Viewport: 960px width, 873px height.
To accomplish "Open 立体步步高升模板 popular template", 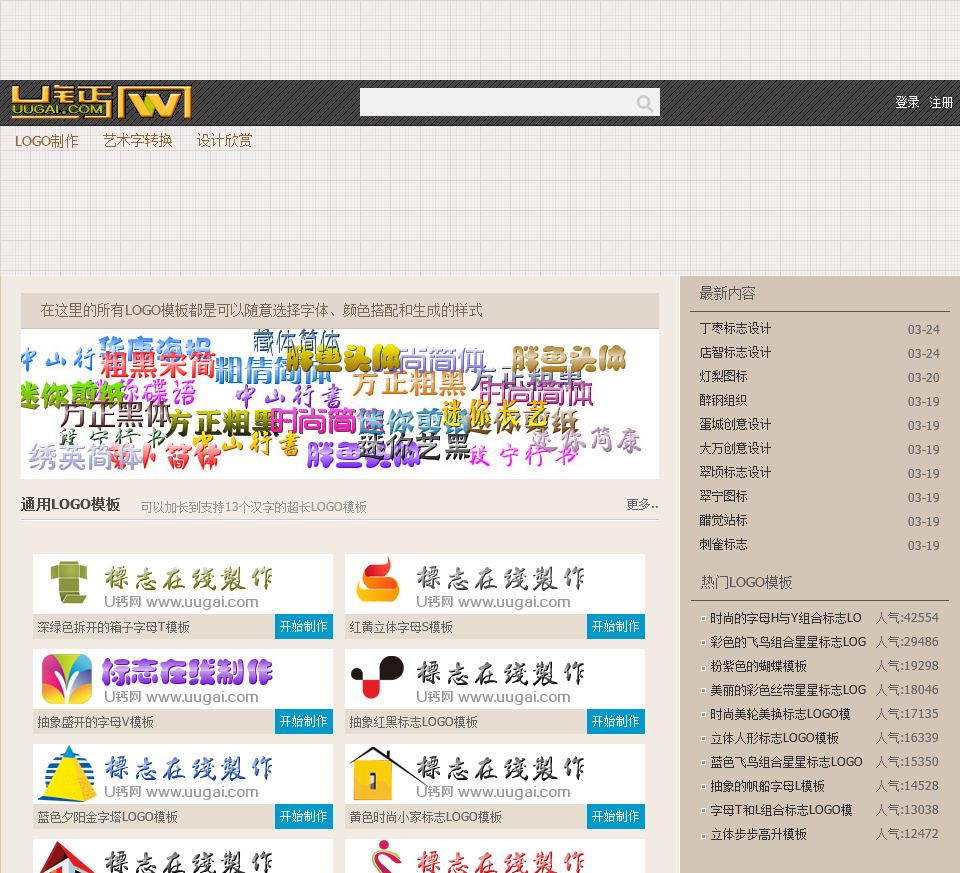I will coord(758,834).
